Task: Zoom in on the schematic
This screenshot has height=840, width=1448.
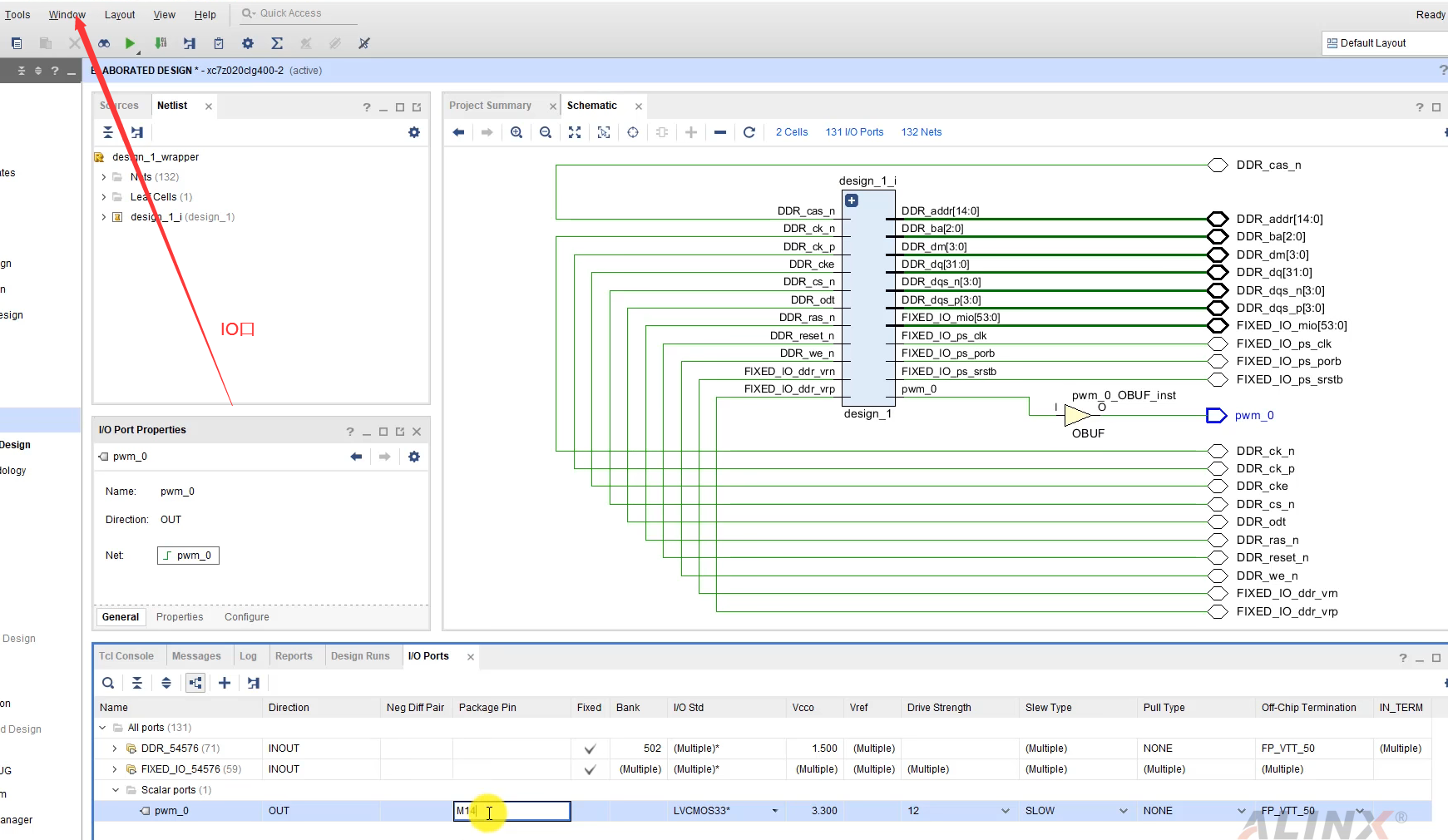Action: click(x=516, y=132)
